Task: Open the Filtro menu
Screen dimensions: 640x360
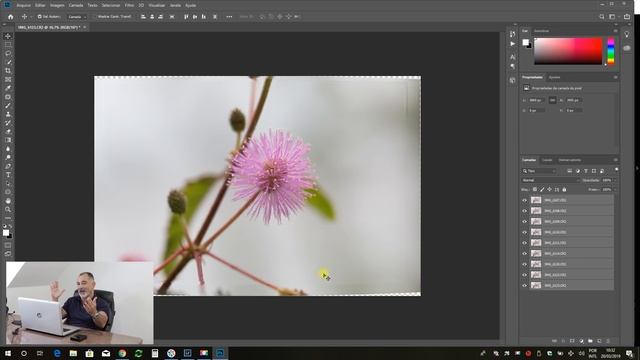Action: point(129,5)
